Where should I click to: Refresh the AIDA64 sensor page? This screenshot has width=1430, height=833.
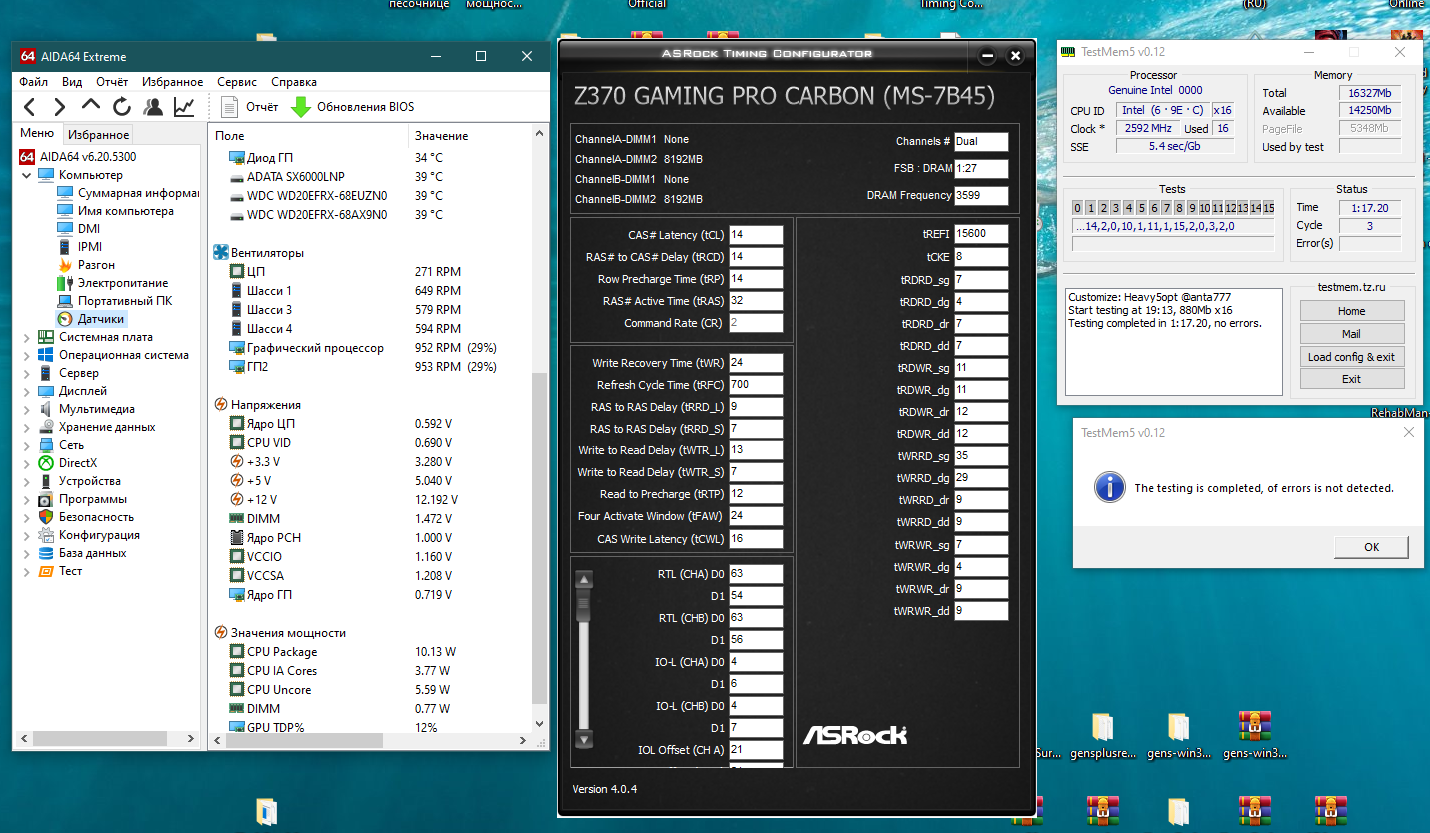122,107
